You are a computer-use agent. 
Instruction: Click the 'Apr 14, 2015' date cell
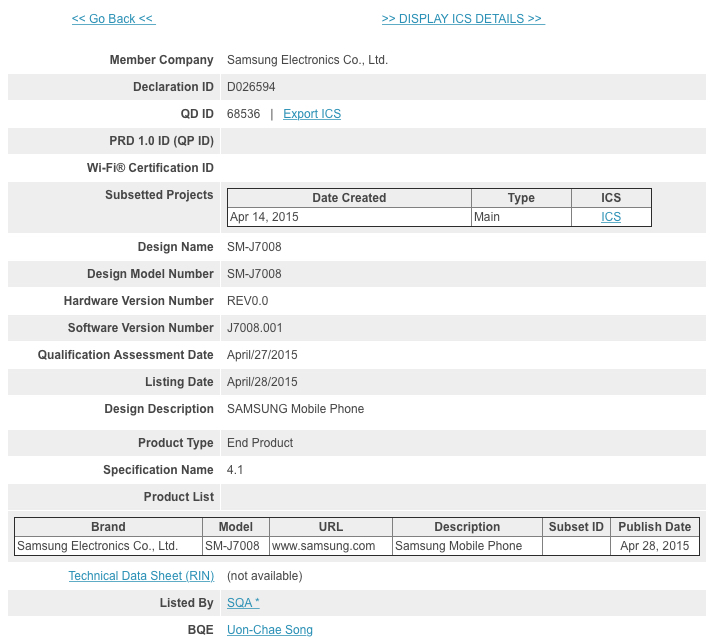(349, 217)
